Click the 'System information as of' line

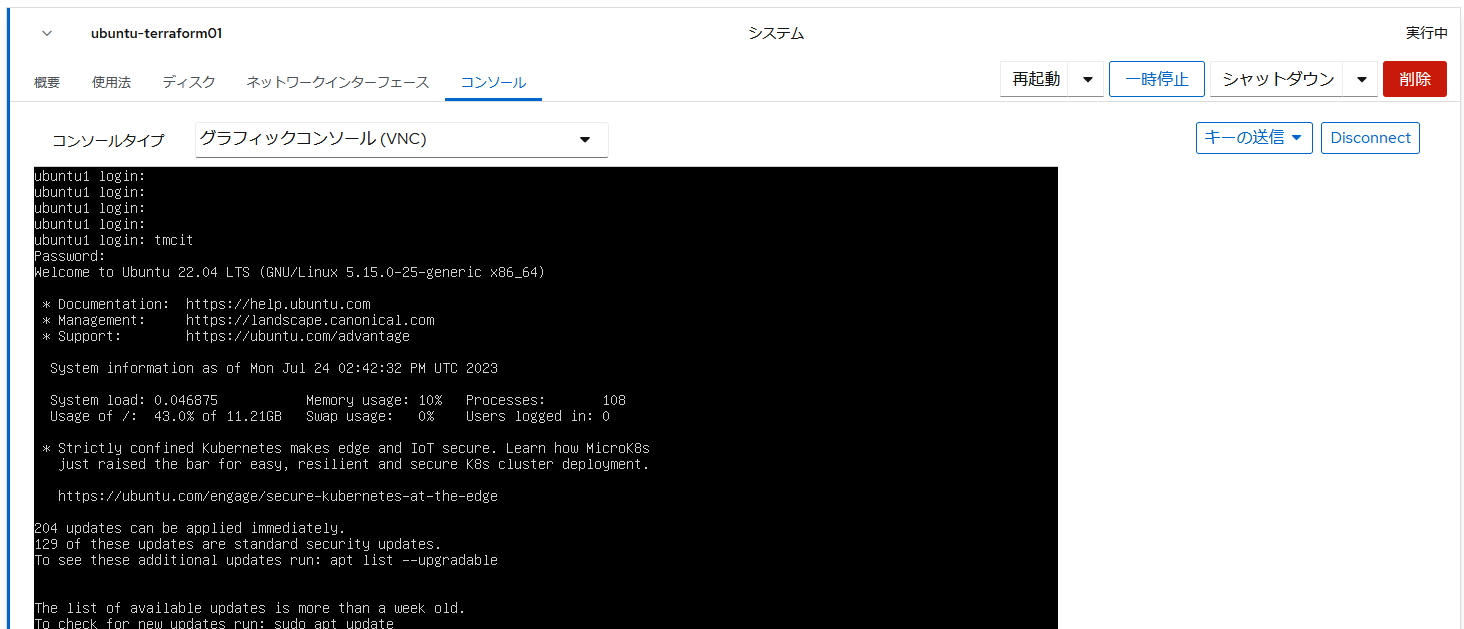273,368
